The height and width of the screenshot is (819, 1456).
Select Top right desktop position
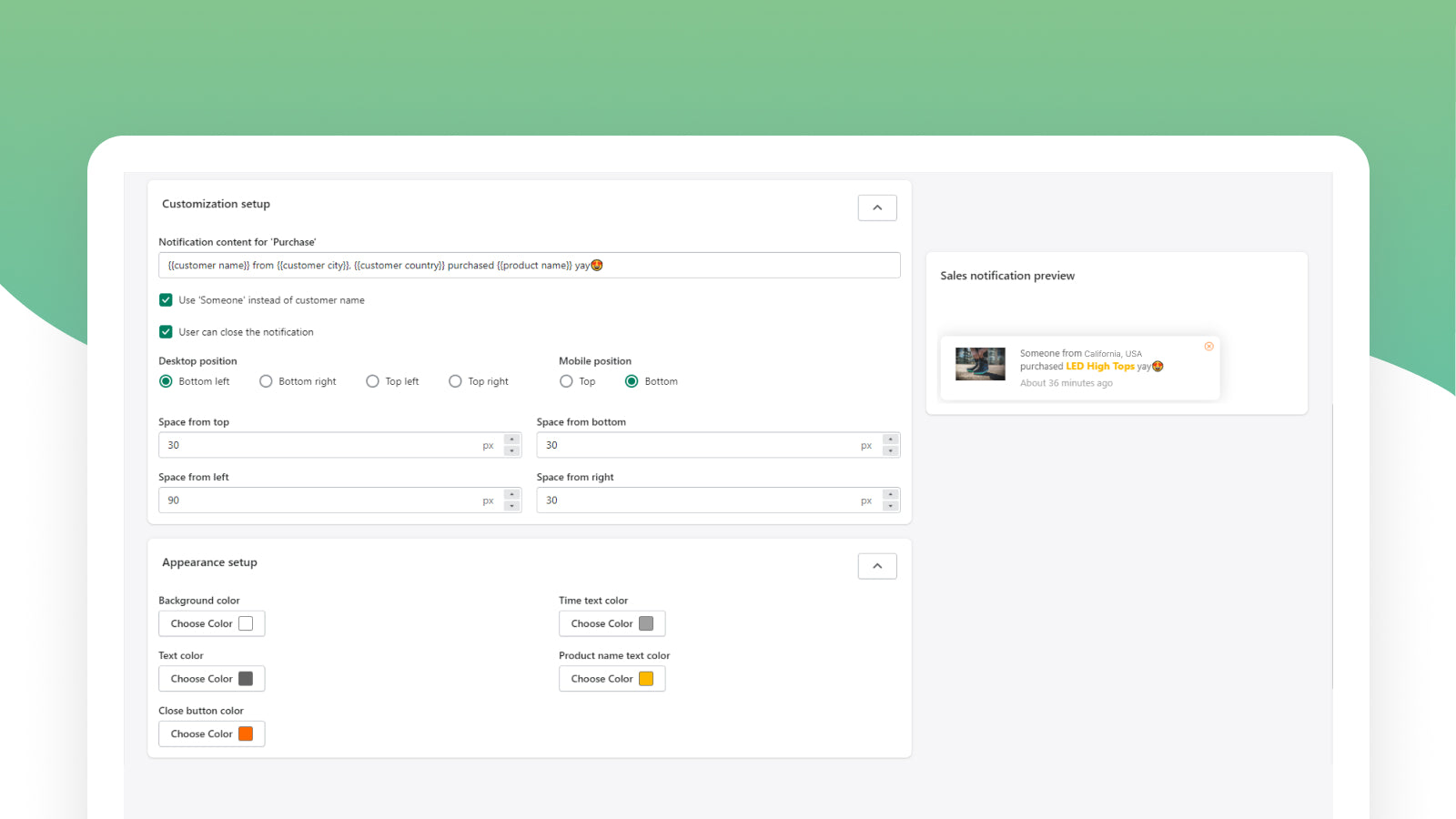tap(455, 381)
